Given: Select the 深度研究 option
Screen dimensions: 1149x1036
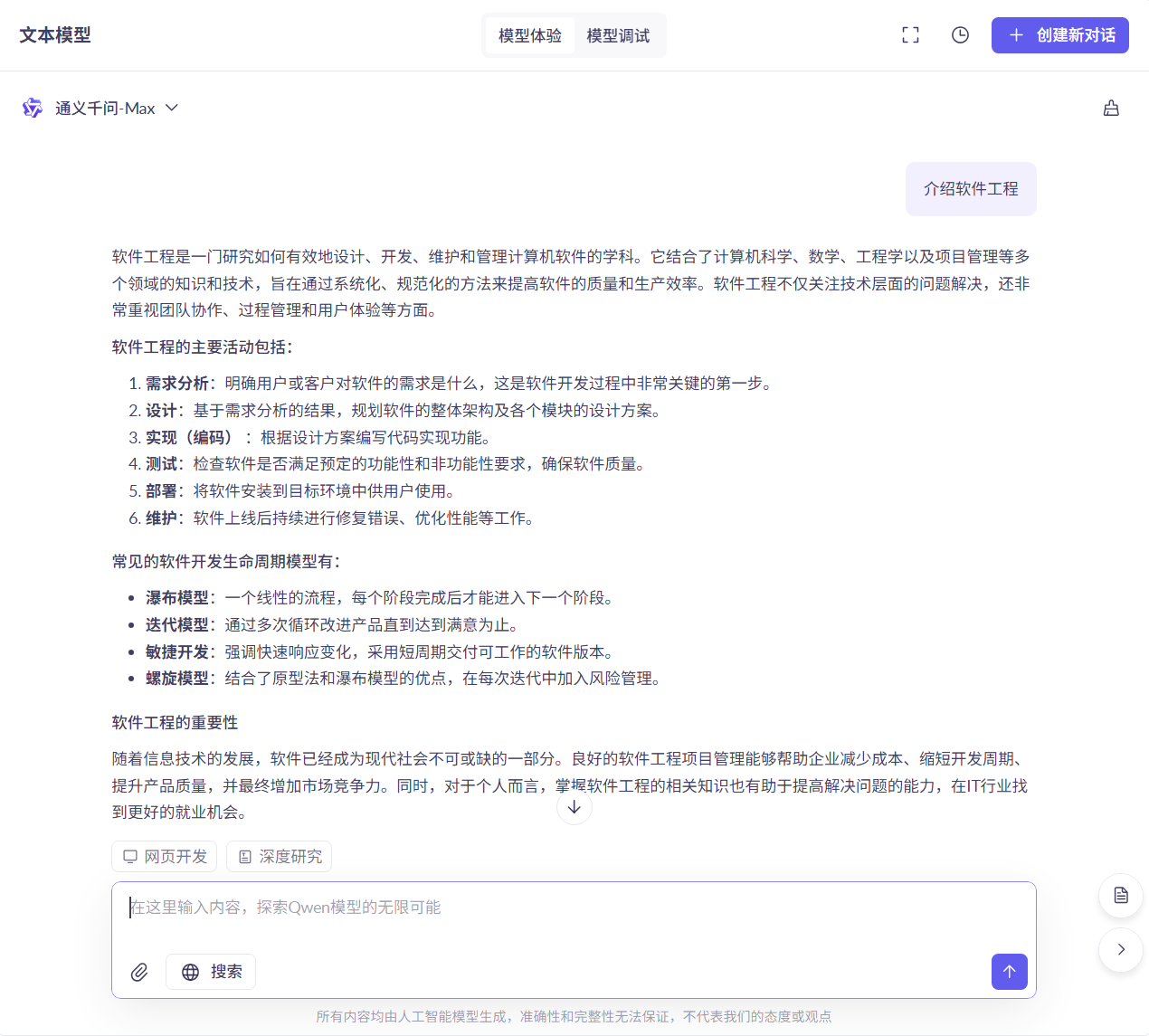Looking at the screenshot, I should point(280,856).
